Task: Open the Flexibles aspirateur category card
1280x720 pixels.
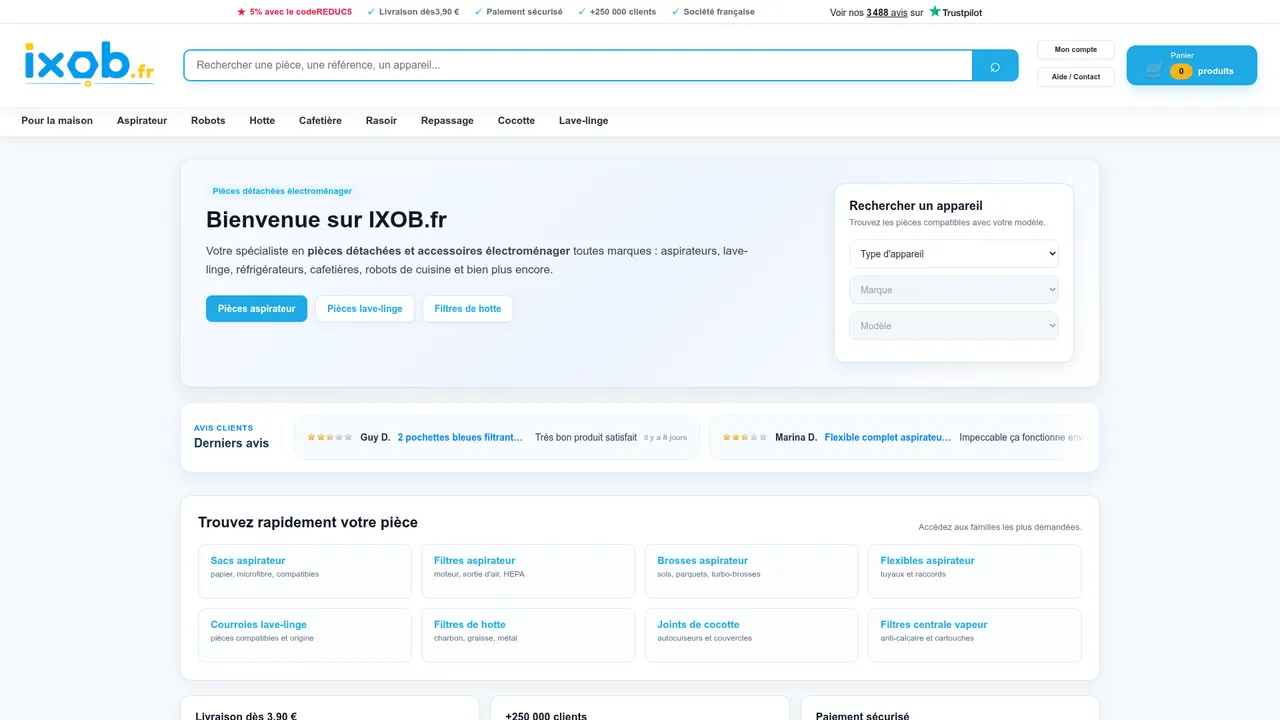Action: 975,571
